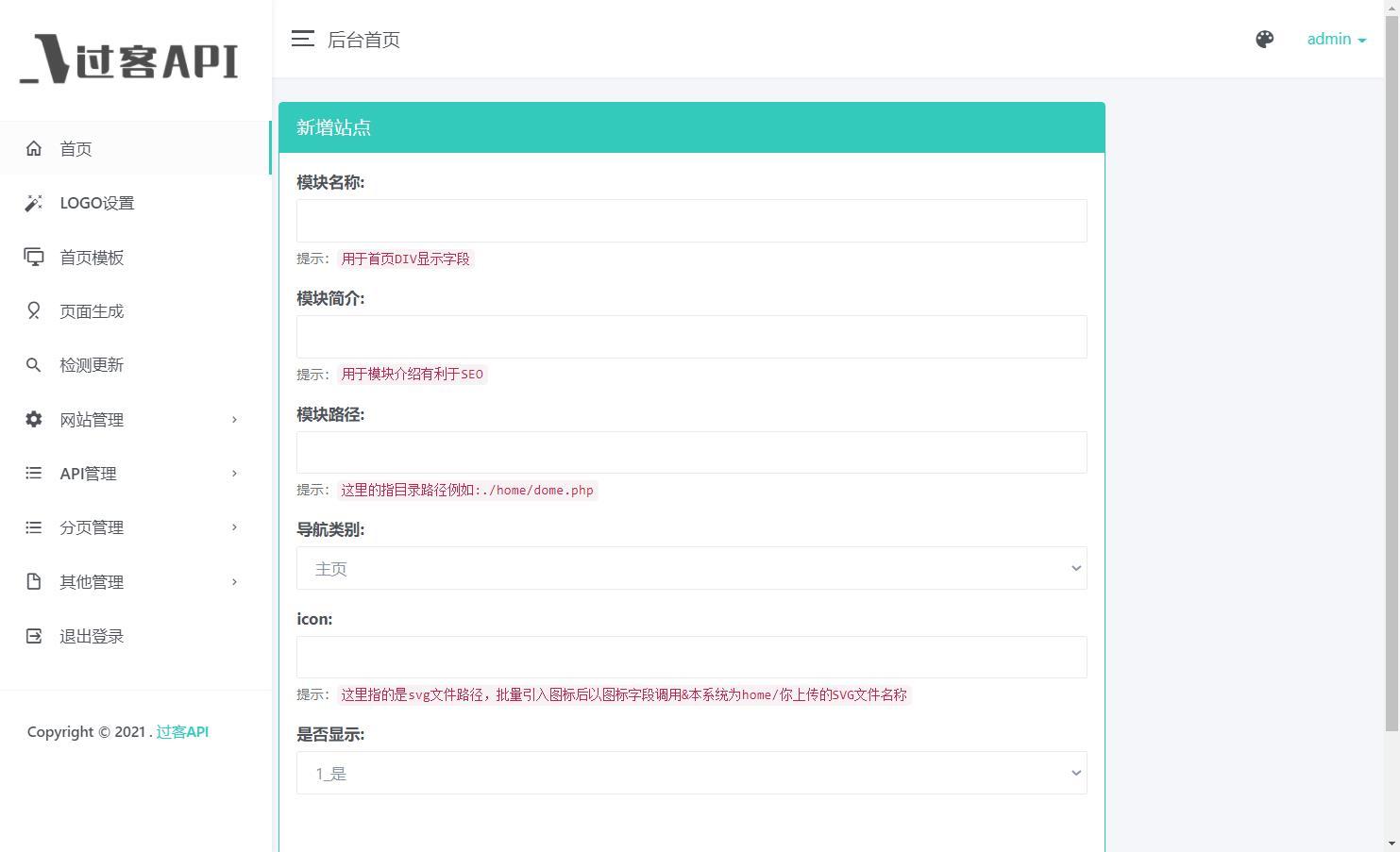Image resolution: width=1400 pixels, height=852 pixels.
Task: Toggle the hamburger sidebar menu
Action: 302,39
